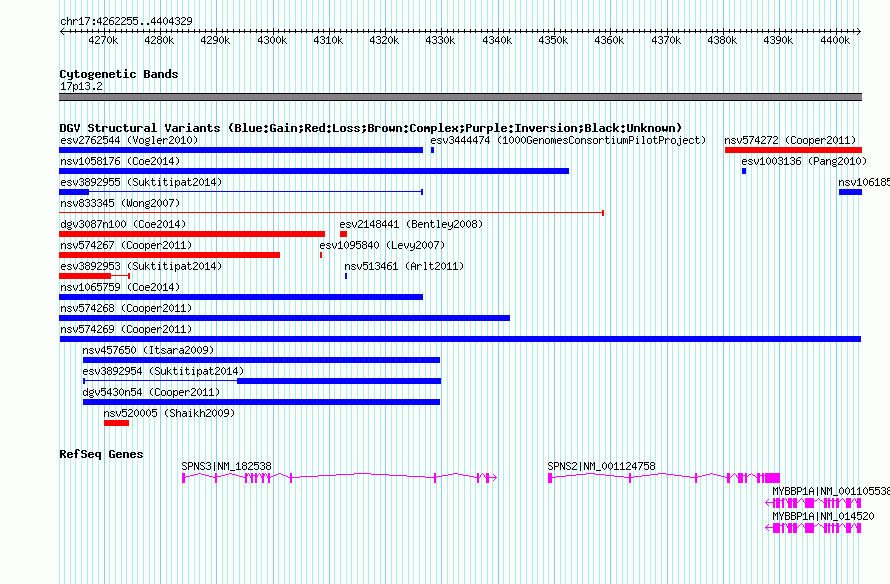
Task: Click the esv3892954 thick blue bar
Action: tap(339, 381)
